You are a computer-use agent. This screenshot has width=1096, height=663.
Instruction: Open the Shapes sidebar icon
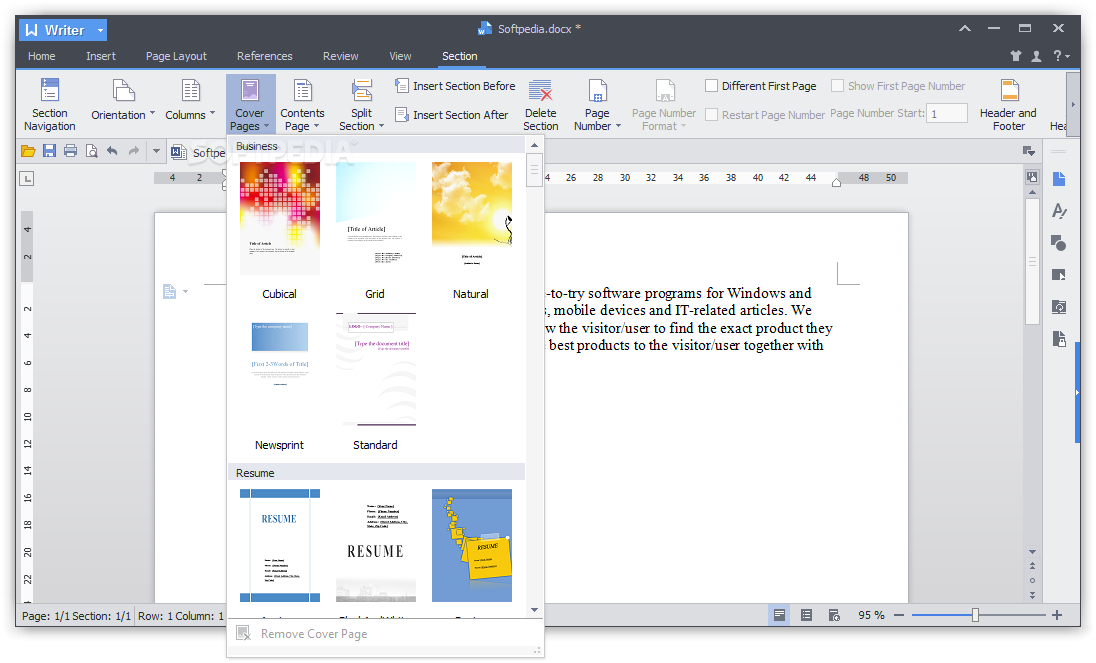(x=1059, y=242)
